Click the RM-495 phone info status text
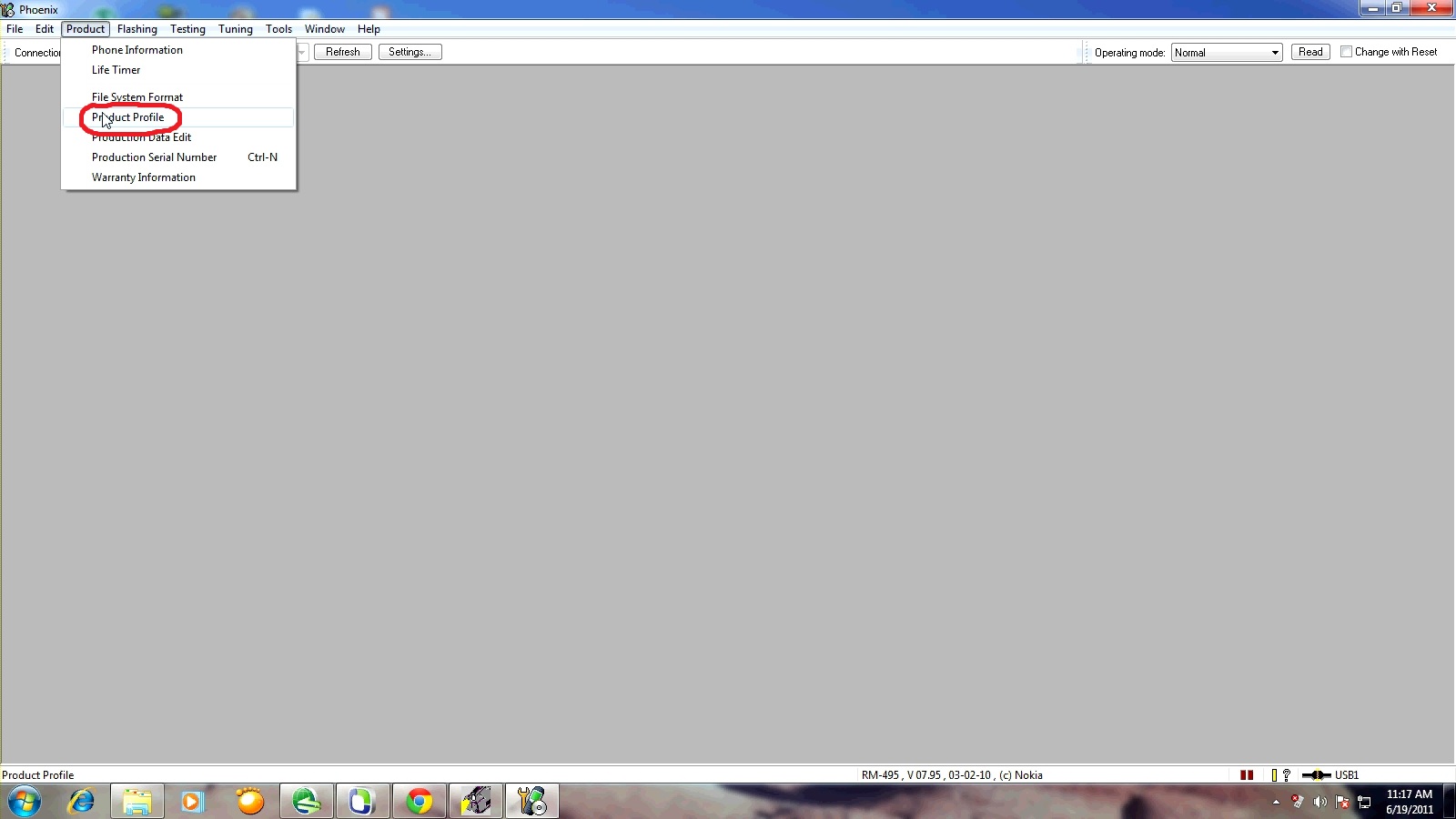 click(952, 775)
